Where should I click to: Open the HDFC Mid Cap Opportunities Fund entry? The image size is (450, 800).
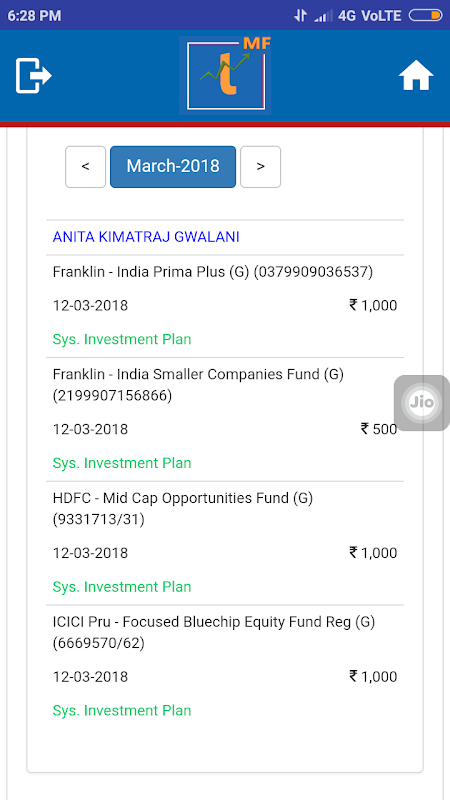[225, 543]
